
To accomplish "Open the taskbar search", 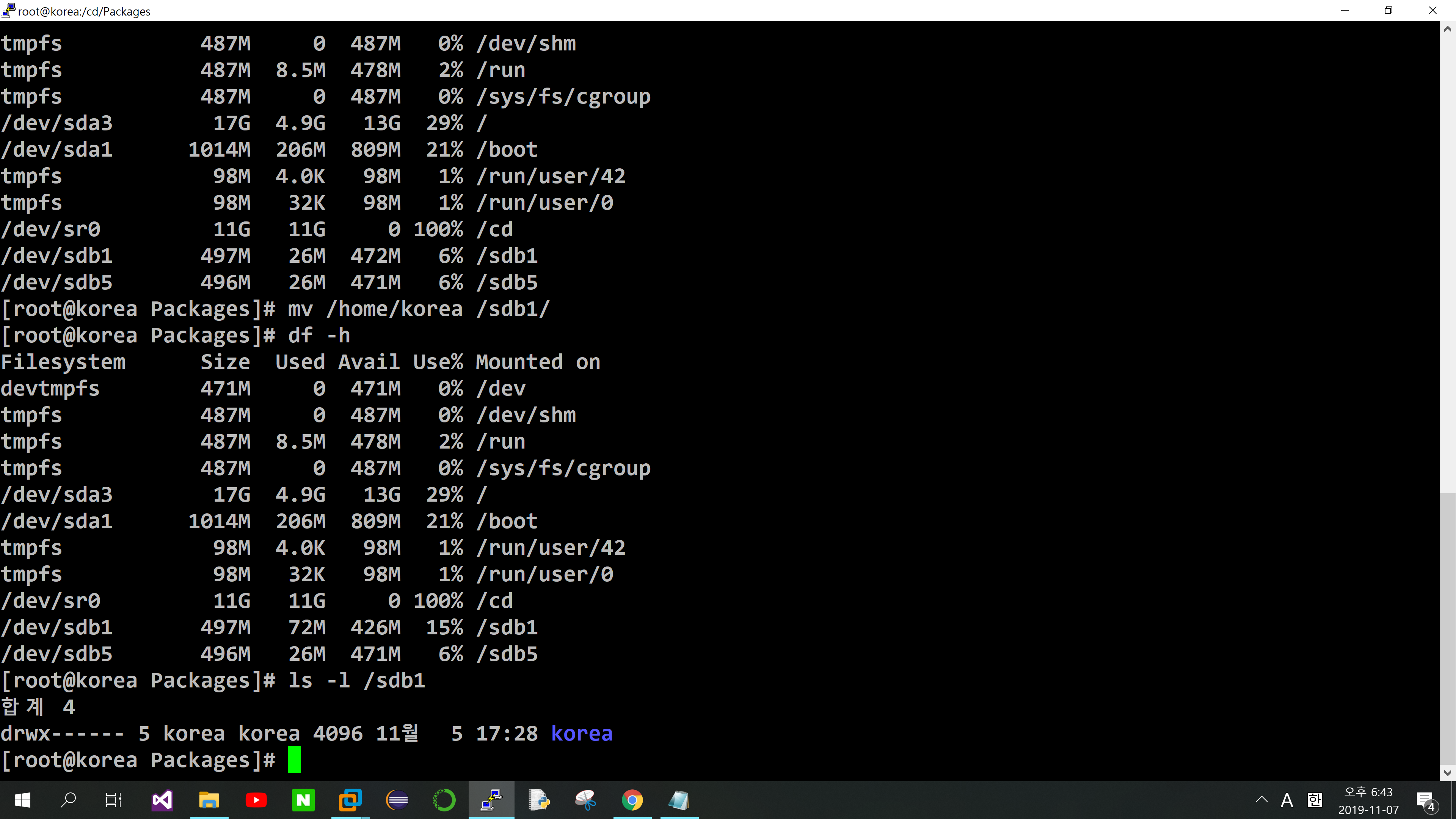I will point(68,800).
